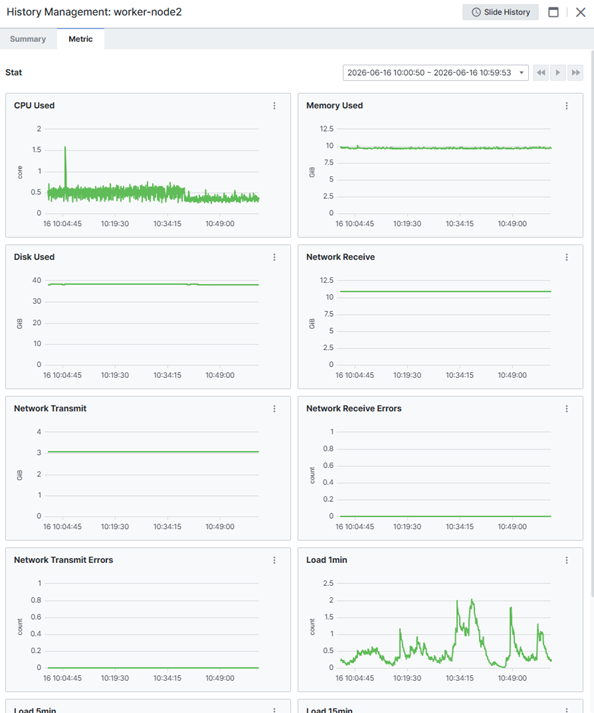Expand the date range dropdown

(x=435, y=73)
